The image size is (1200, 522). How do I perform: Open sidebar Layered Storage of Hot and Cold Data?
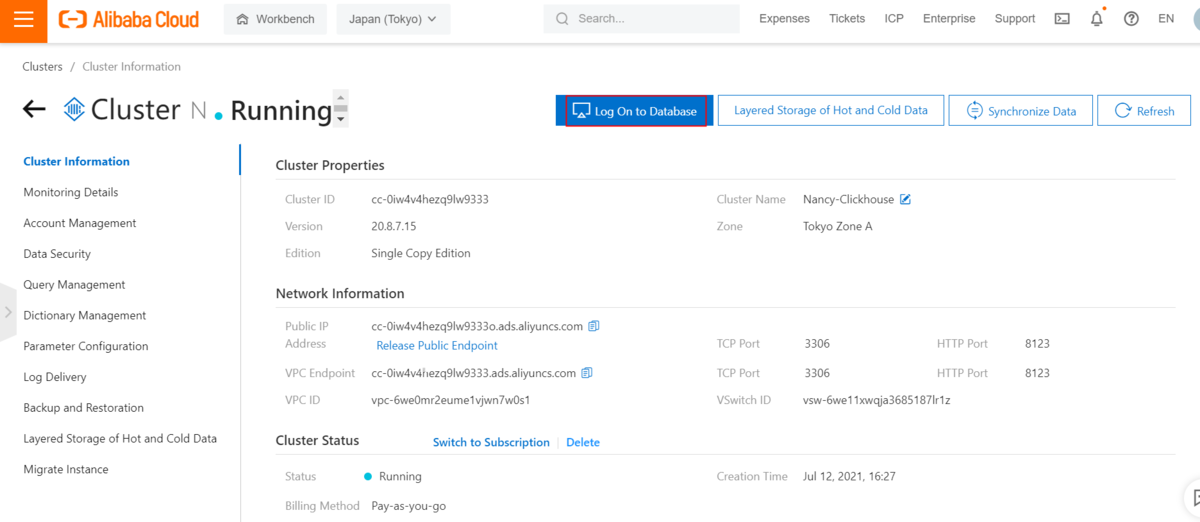120,439
